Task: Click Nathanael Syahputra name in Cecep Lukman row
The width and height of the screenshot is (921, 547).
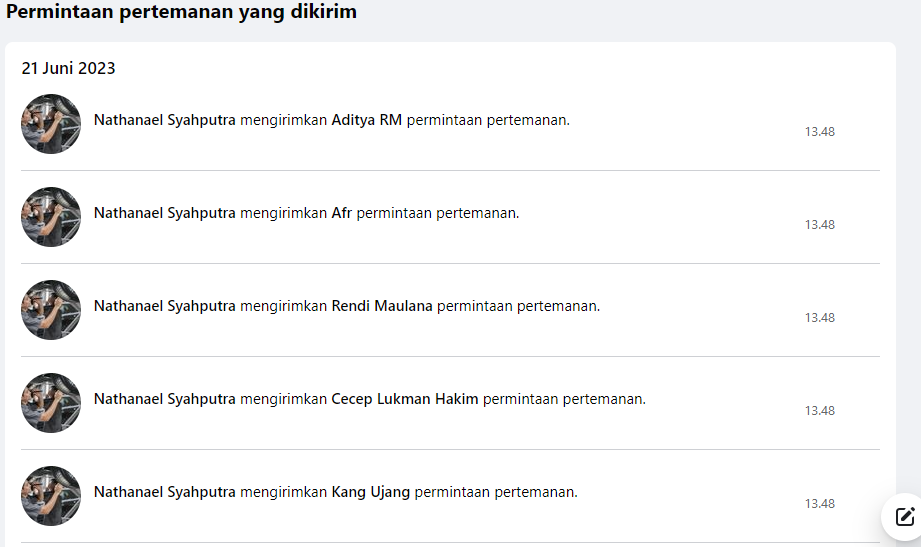Action: coord(164,399)
